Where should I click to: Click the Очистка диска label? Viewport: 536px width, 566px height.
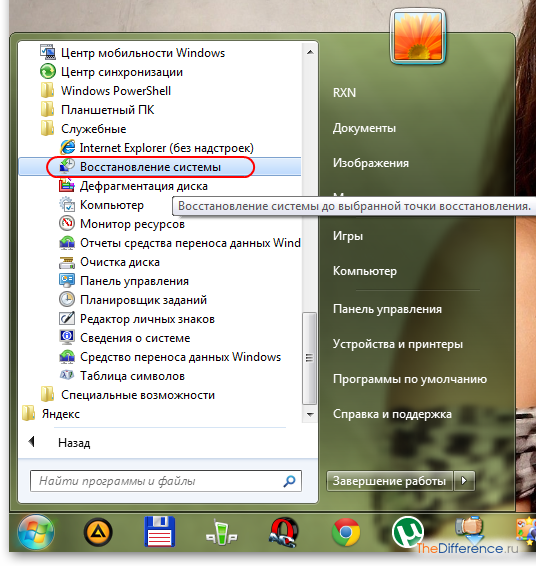(119, 262)
